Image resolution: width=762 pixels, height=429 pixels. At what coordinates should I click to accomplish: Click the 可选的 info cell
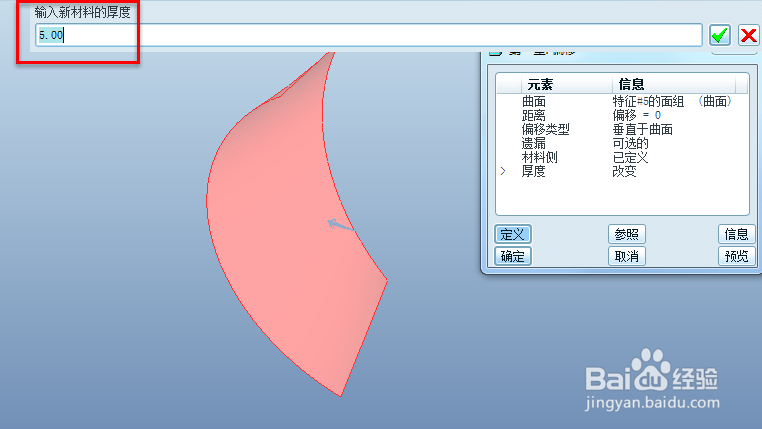point(630,143)
